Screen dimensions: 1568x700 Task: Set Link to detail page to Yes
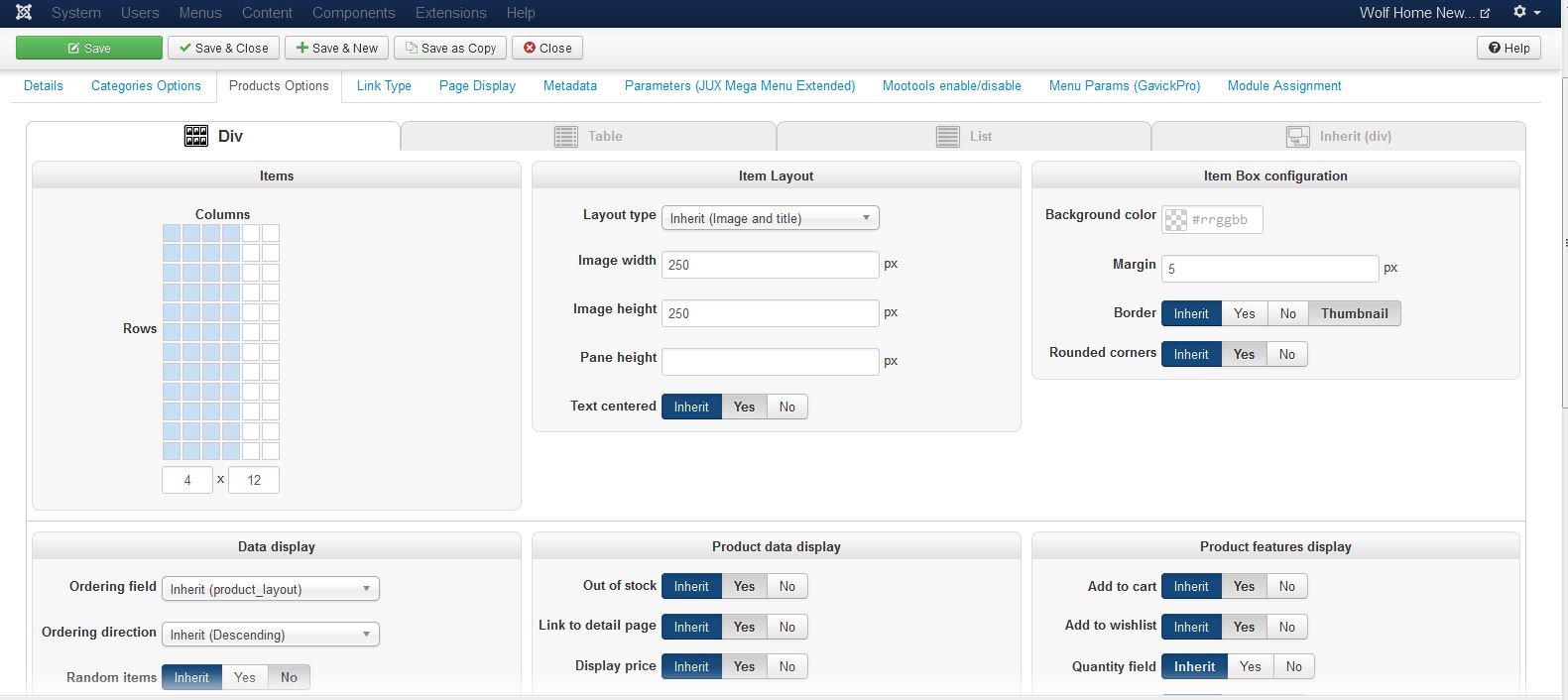[744, 627]
